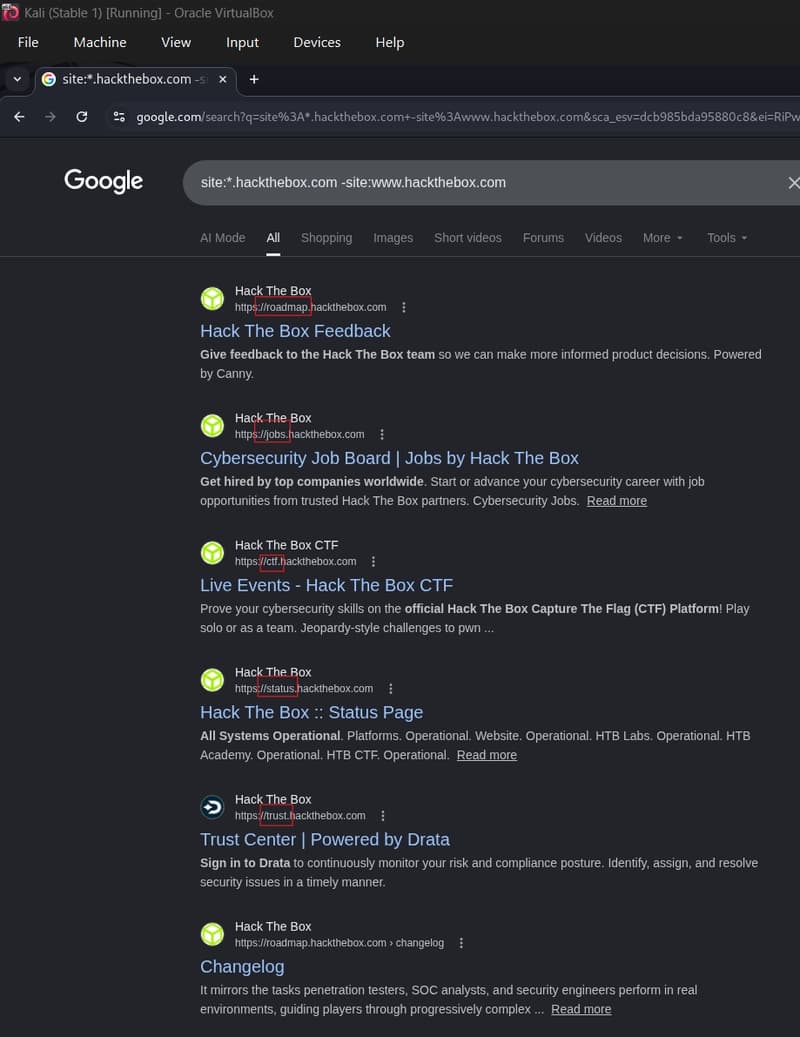The width and height of the screenshot is (800, 1037).
Task: Click the VirtualBox Kali window icon
Action: coord(10,12)
